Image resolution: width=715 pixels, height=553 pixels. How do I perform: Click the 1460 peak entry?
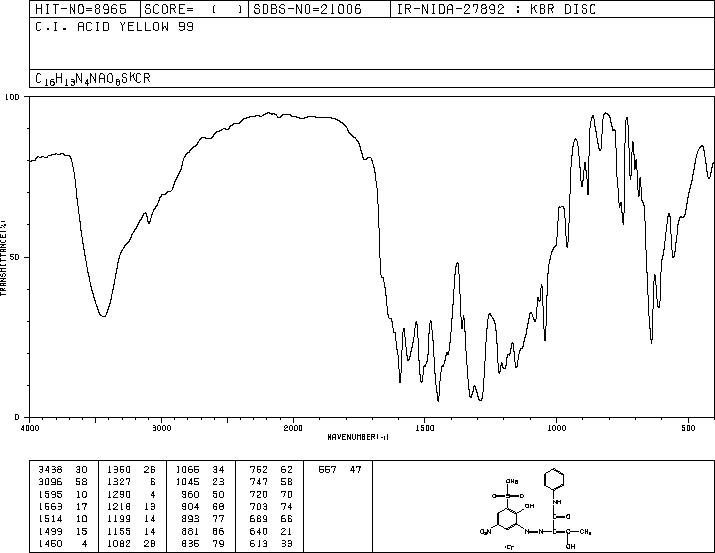(x=63, y=543)
